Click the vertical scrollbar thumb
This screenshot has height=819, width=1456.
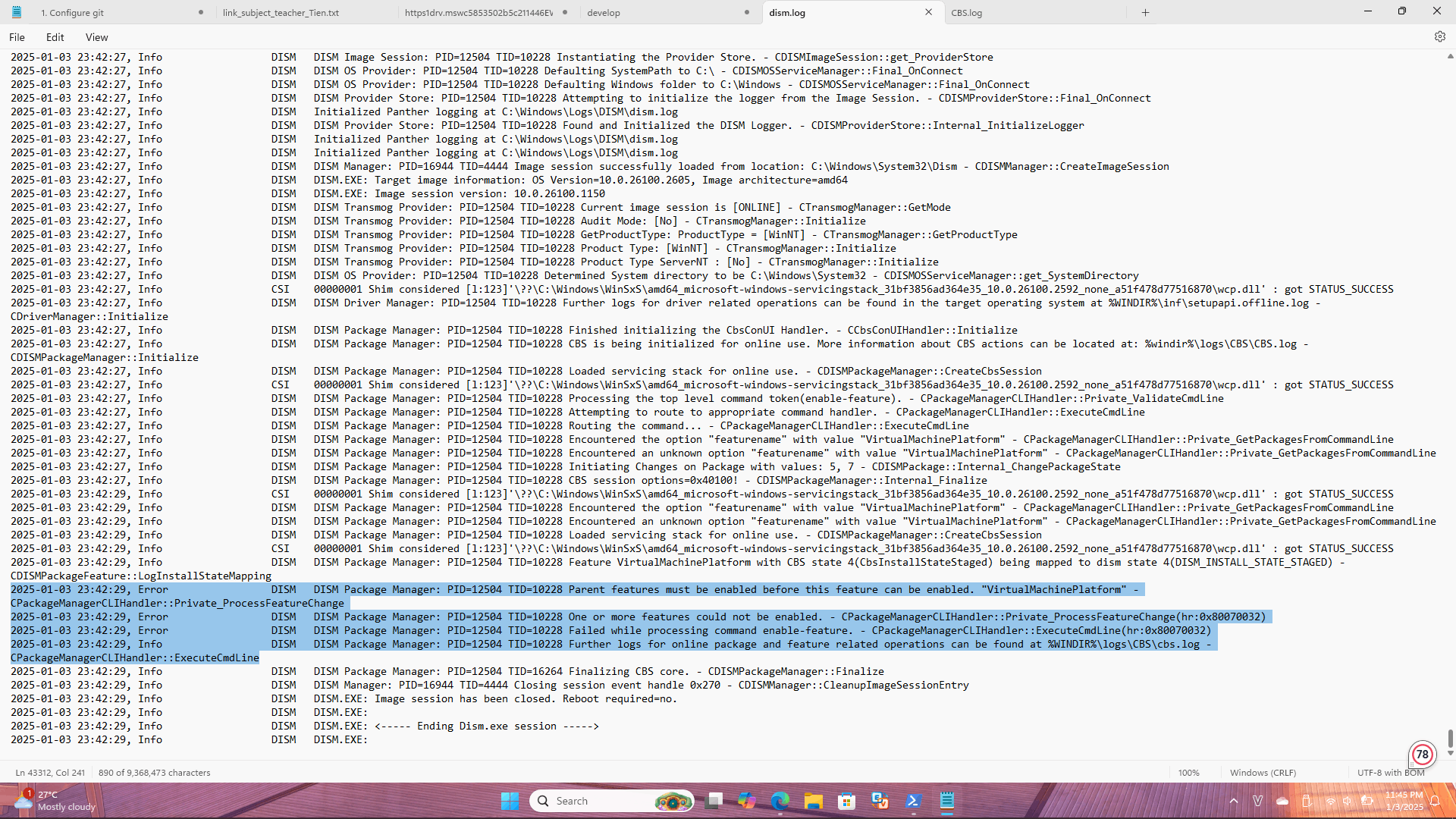click(x=1450, y=737)
